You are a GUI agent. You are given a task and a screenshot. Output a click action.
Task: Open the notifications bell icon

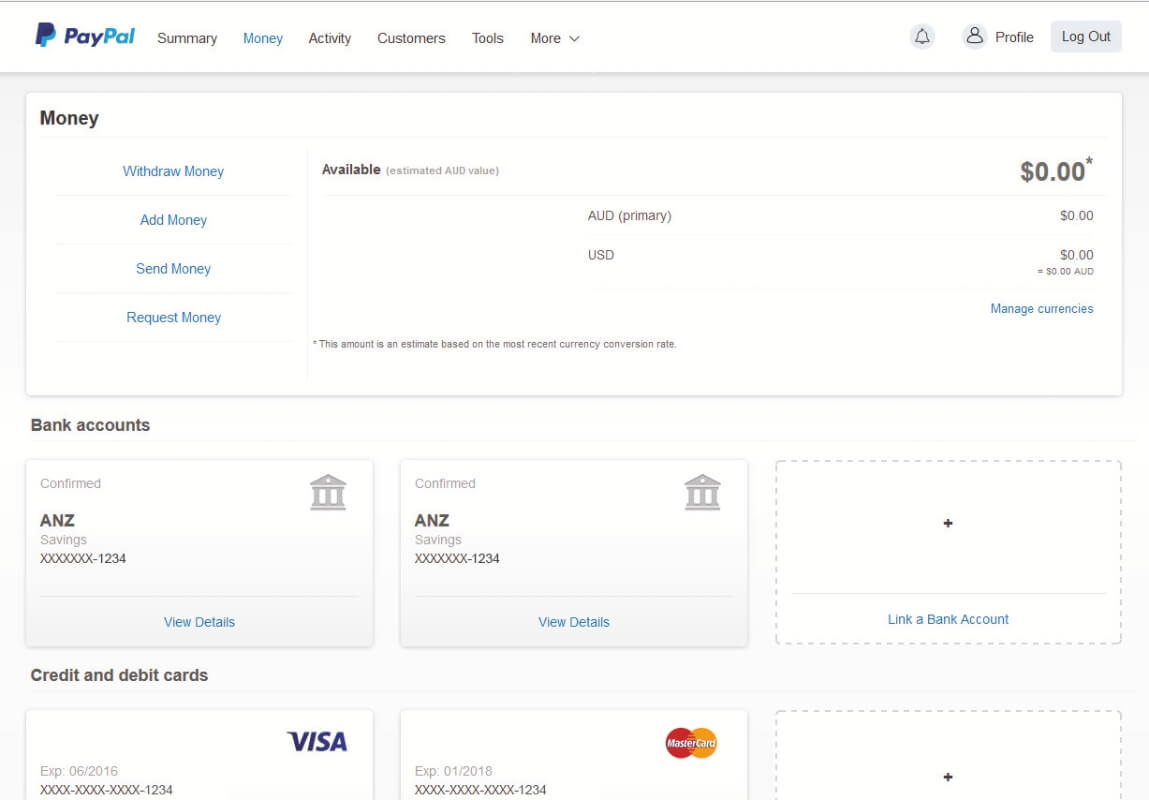point(922,36)
